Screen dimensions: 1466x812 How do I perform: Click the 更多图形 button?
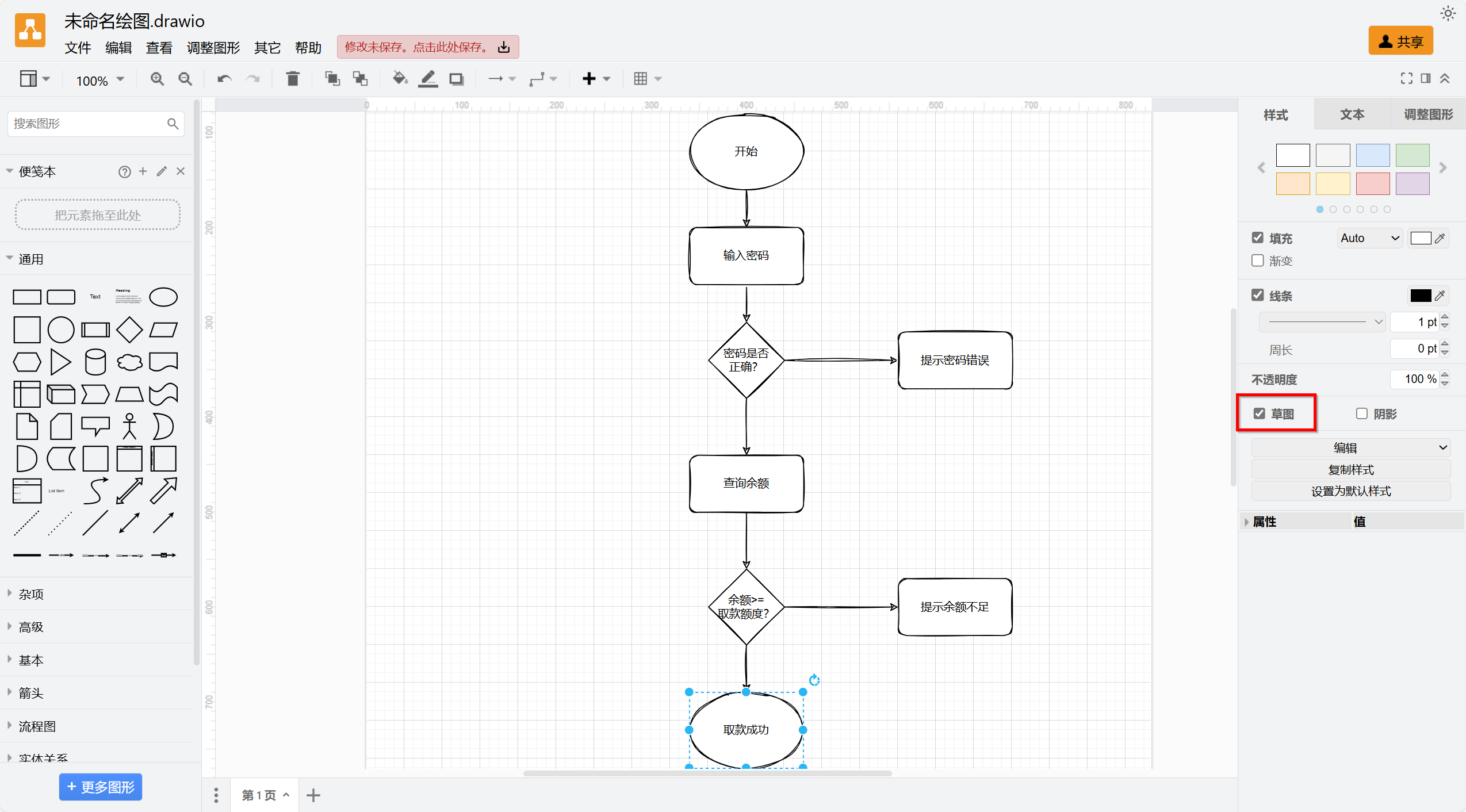pyautogui.click(x=101, y=787)
